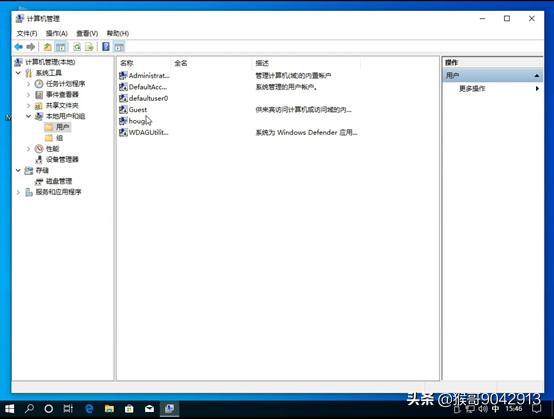Open the 文件(F) menu
The image size is (554, 419).
(27, 33)
